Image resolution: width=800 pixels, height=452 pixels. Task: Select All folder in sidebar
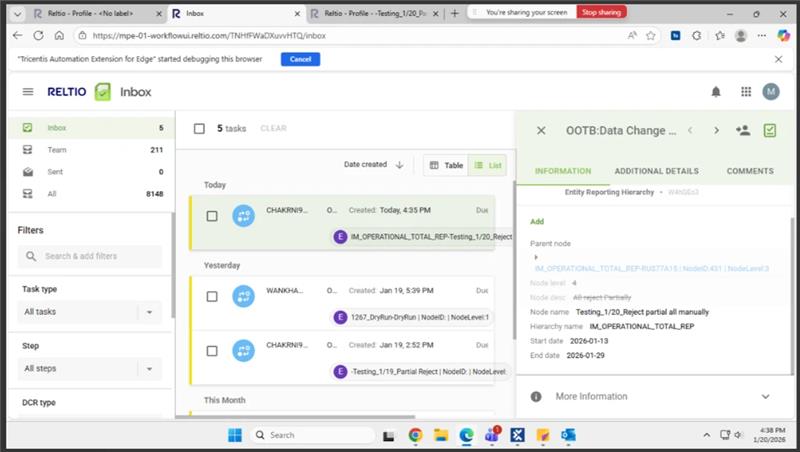click(x=92, y=194)
